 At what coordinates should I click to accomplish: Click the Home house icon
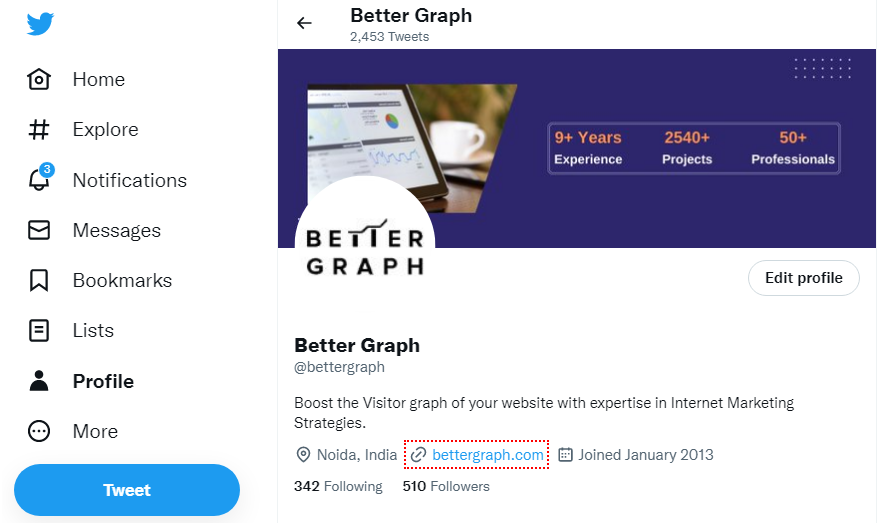click(39, 80)
